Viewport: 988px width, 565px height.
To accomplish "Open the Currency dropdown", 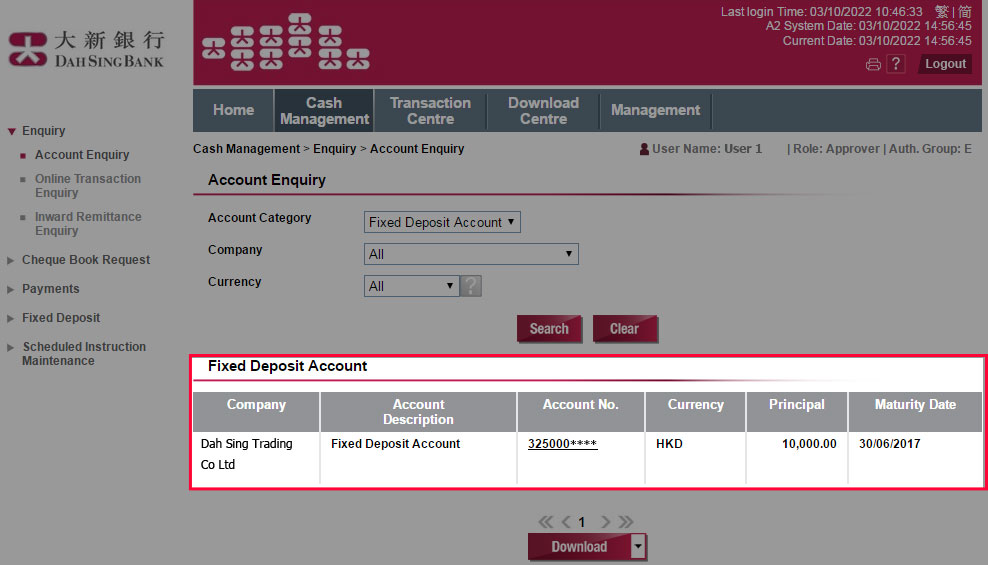I will [x=411, y=286].
